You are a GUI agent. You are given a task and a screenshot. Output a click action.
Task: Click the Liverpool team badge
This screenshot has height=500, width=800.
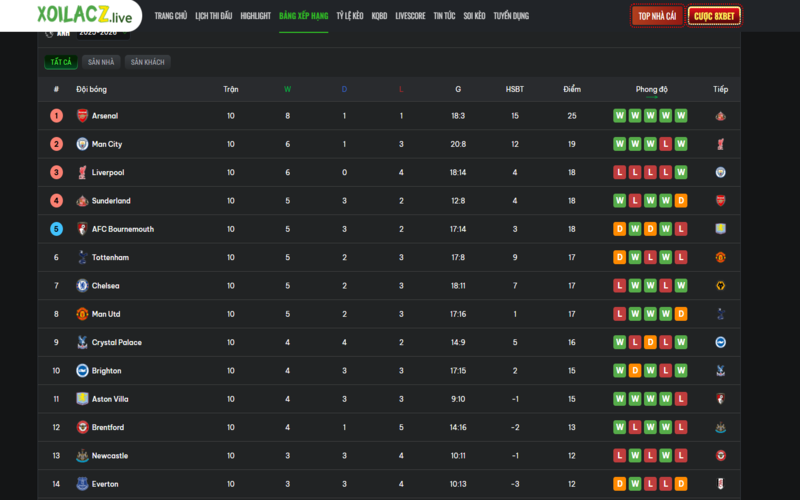click(x=83, y=173)
